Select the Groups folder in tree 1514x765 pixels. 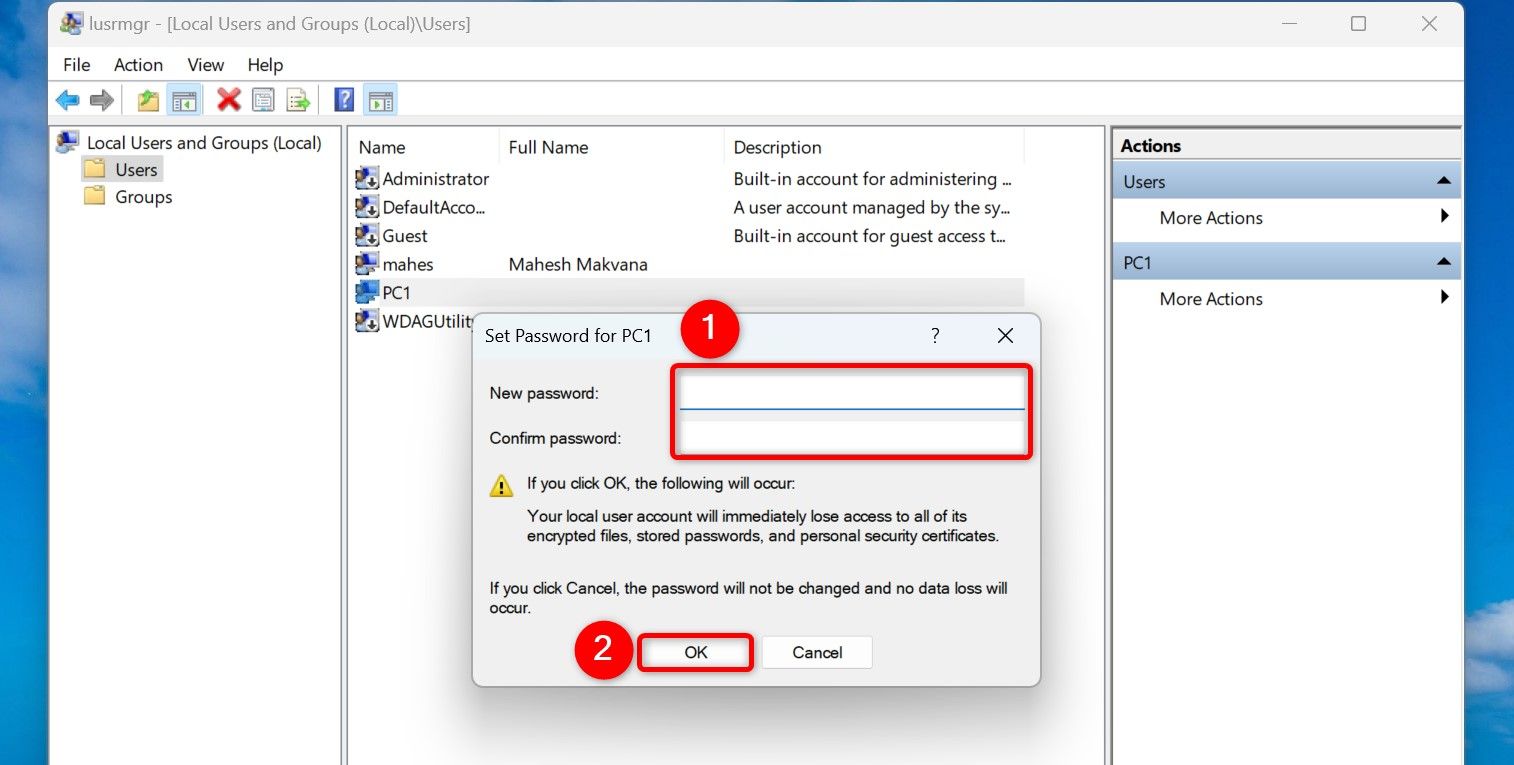point(143,197)
